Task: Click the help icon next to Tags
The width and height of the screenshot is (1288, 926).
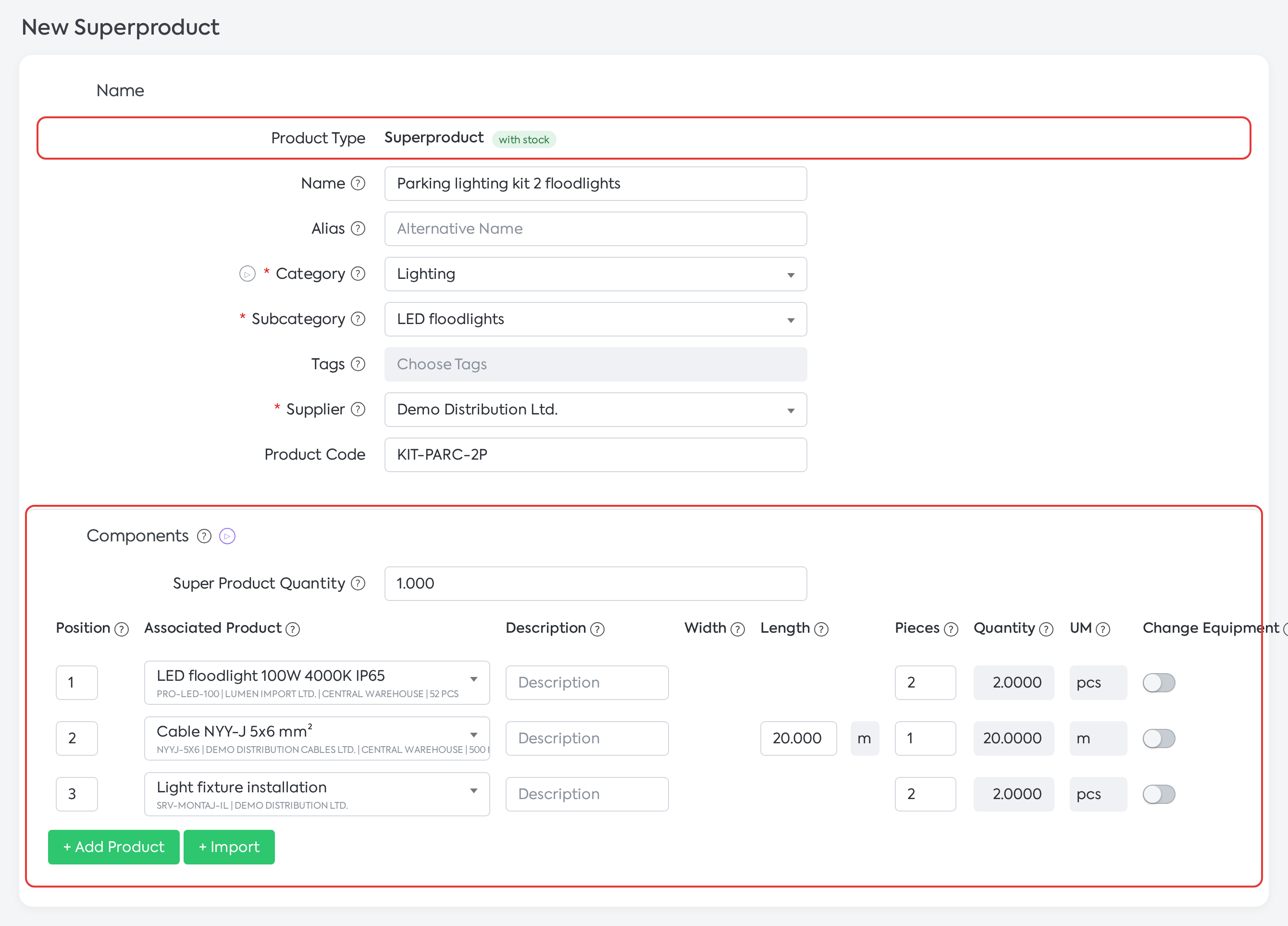Action: coord(358,364)
